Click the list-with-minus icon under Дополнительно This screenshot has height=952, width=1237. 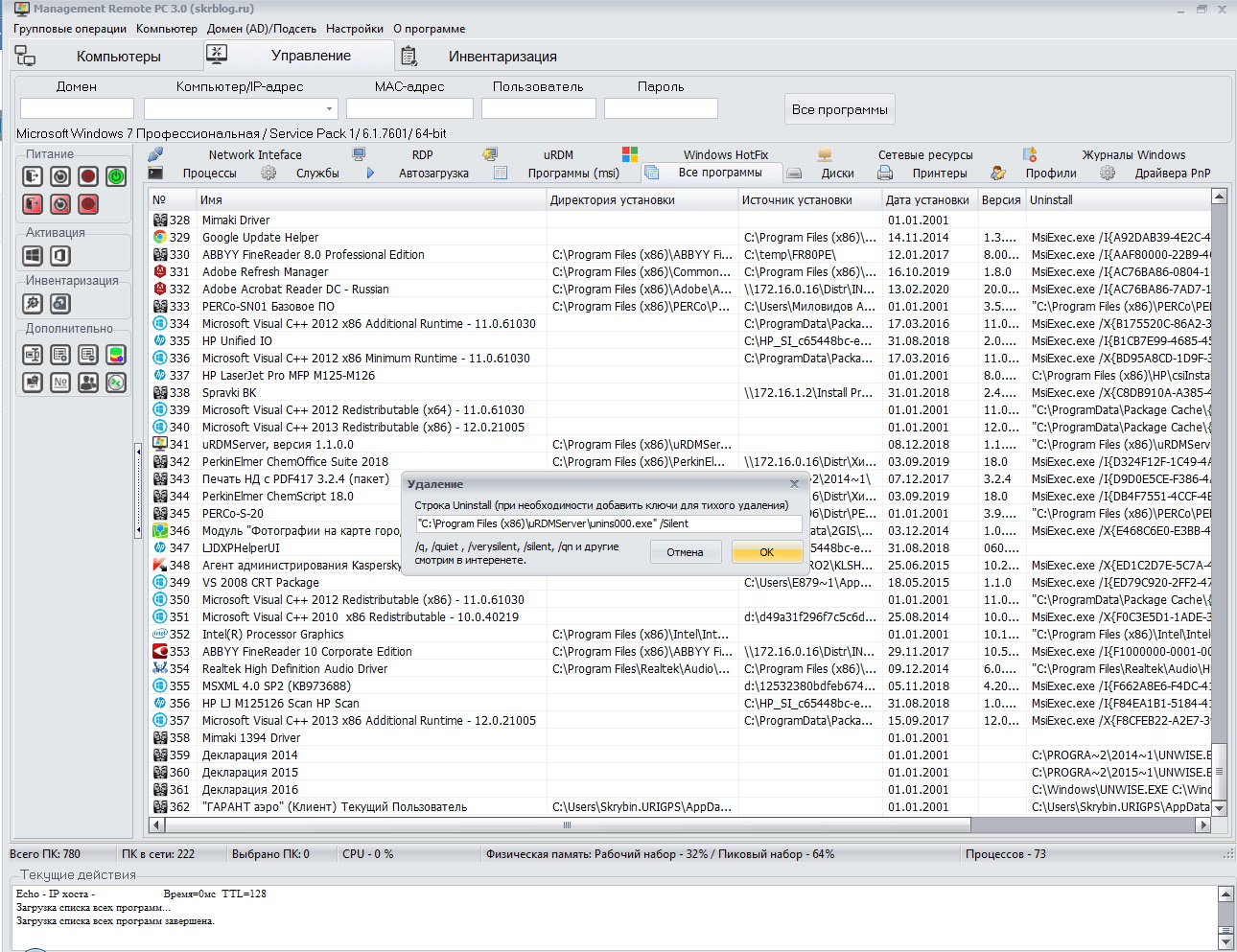point(88,355)
